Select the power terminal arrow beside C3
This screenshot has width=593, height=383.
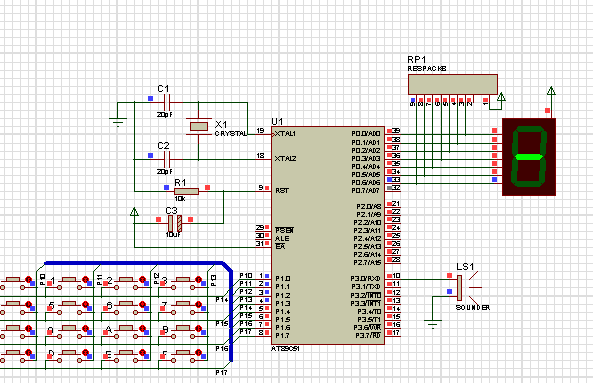click(134, 212)
